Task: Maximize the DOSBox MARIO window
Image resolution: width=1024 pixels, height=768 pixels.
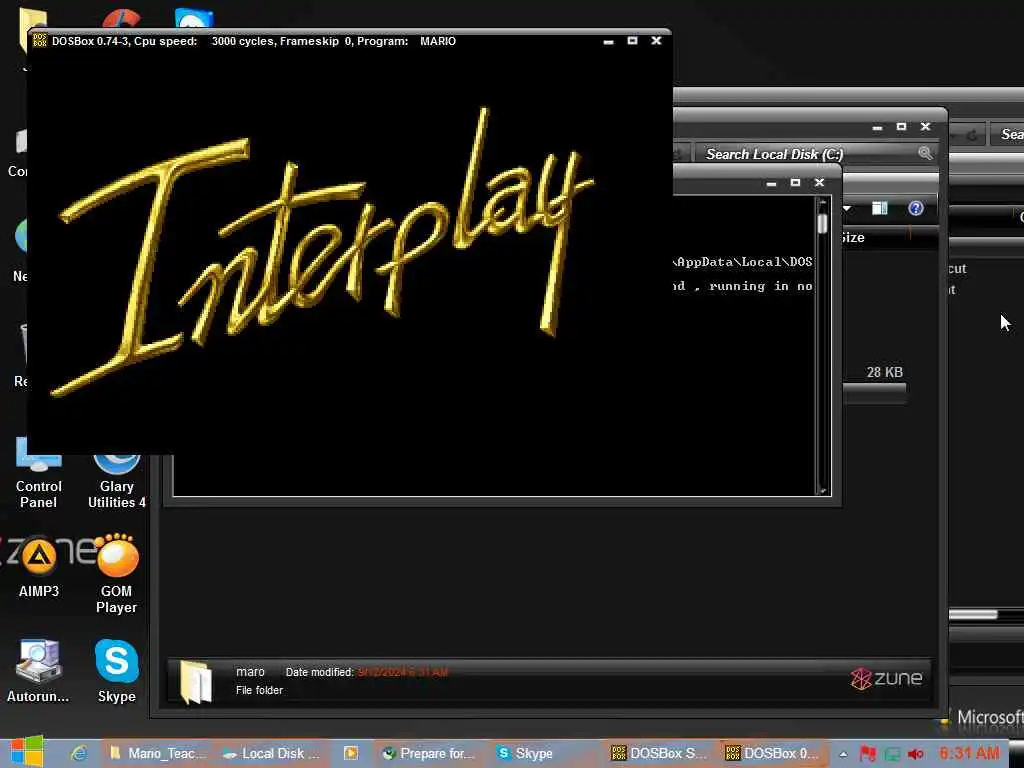Action: (x=632, y=40)
